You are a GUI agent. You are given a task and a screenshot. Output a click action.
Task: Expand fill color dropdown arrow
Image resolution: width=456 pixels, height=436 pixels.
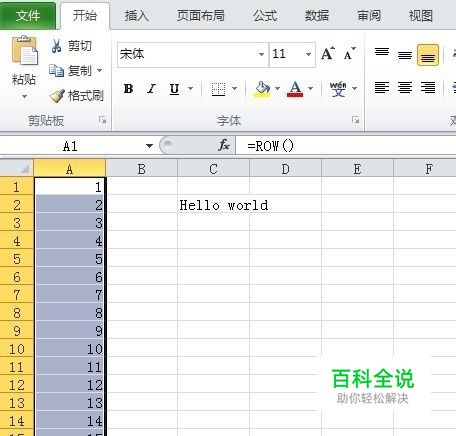pos(277,89)
